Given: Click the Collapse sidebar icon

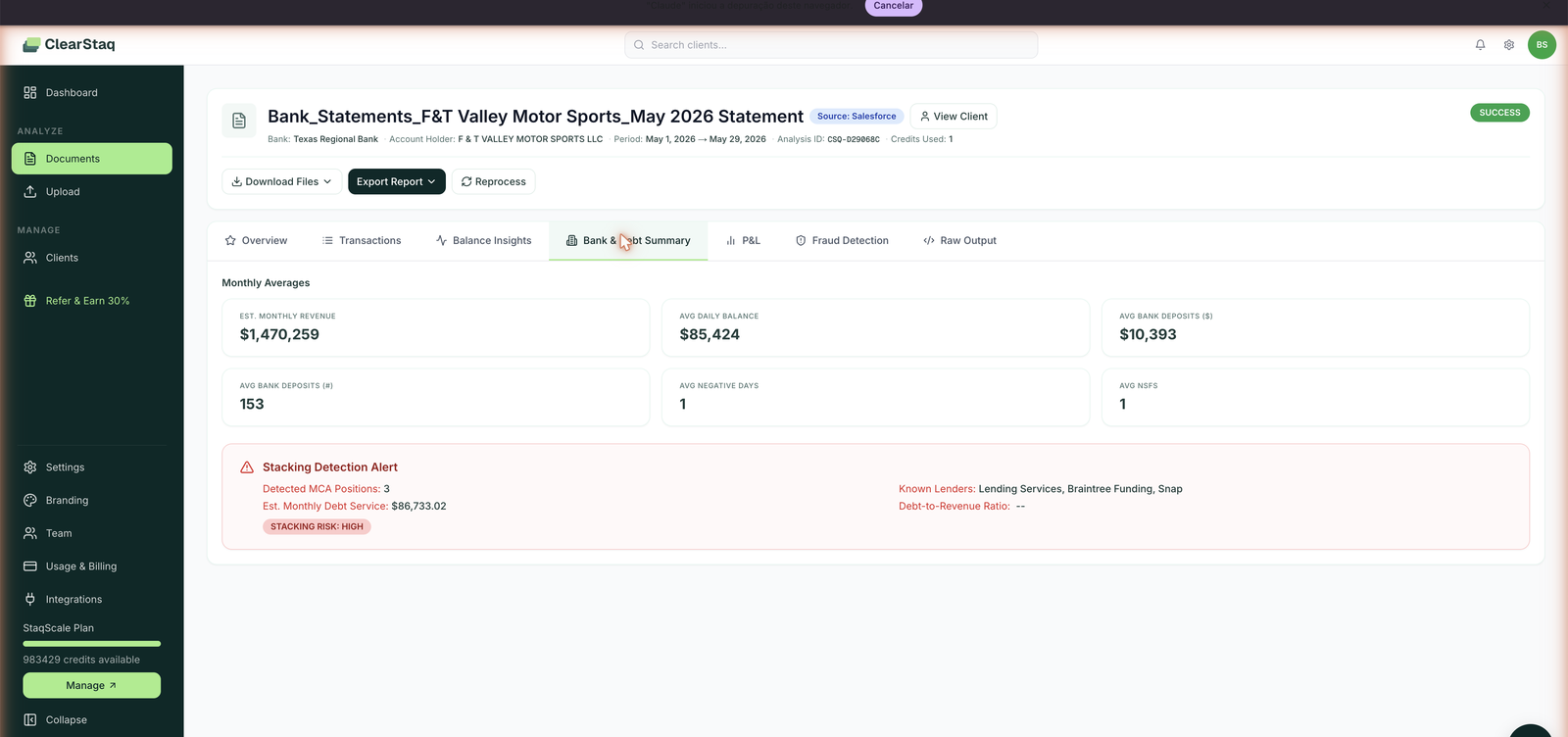Looking at the screenshot, I should tap(30, 719).
